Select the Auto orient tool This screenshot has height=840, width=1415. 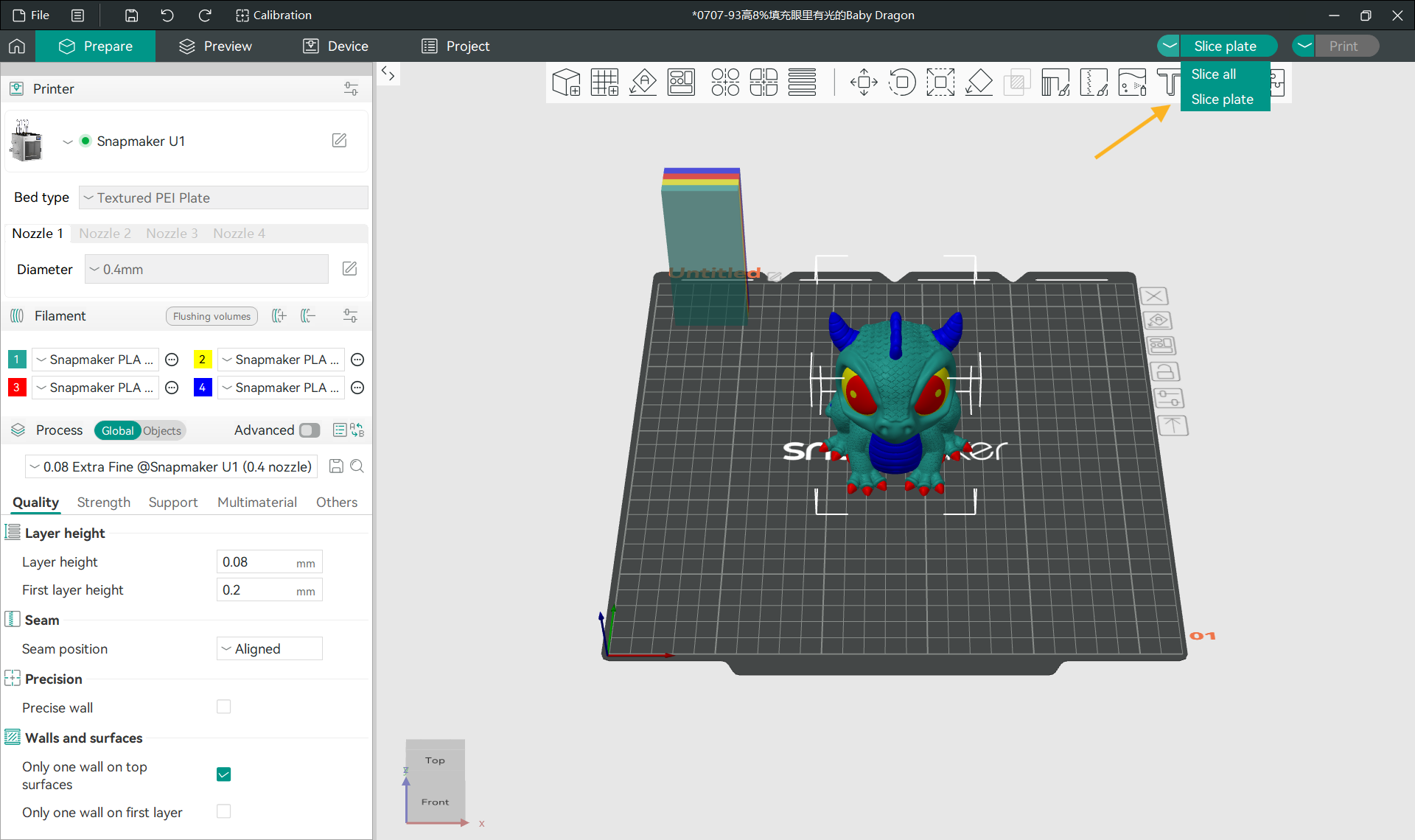pos(643,82)
